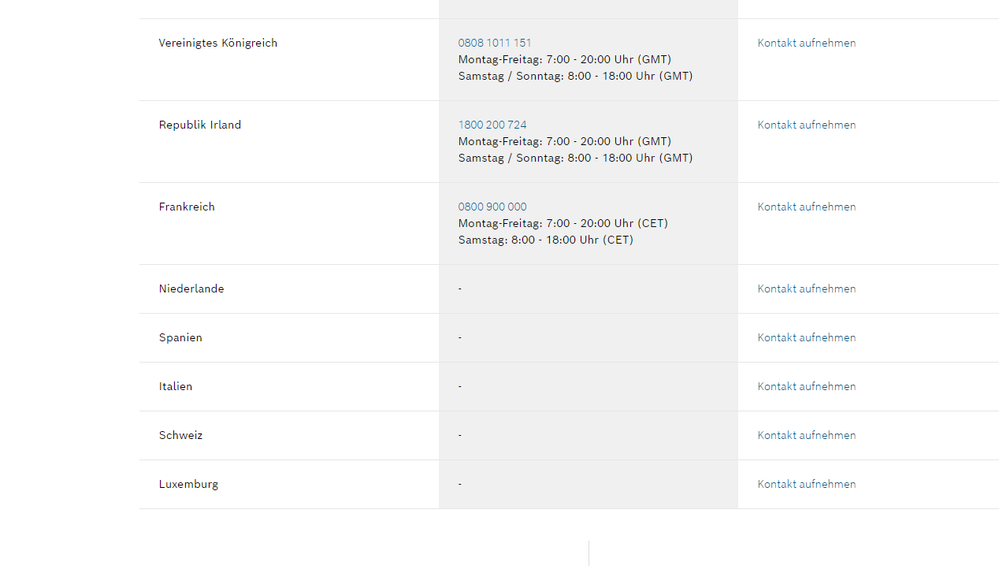The height and width of the screenshot is (566, 999).
Task: Click Kontakt aufnehmen for Vereinigtes Königreich
Action: coord(806,43)
